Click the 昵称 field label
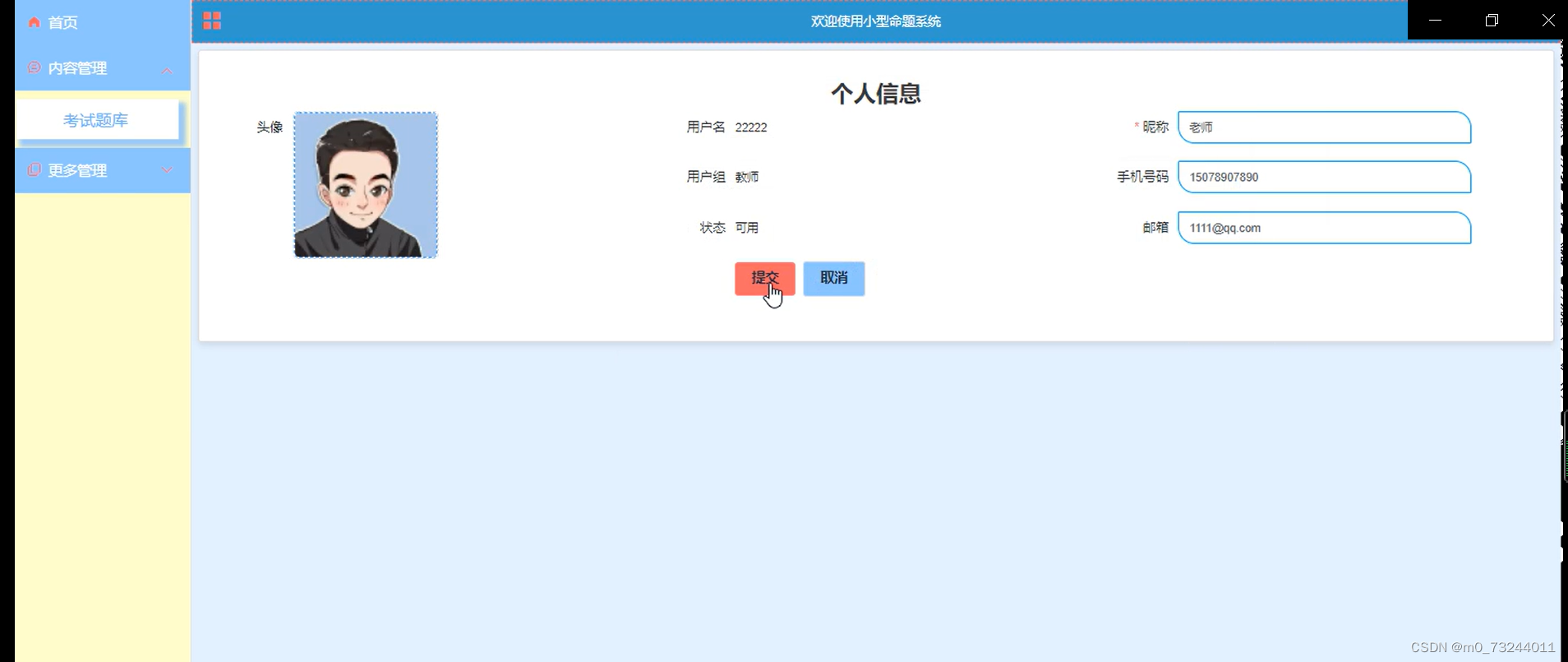1568x662 pixels. (1155, 127)
